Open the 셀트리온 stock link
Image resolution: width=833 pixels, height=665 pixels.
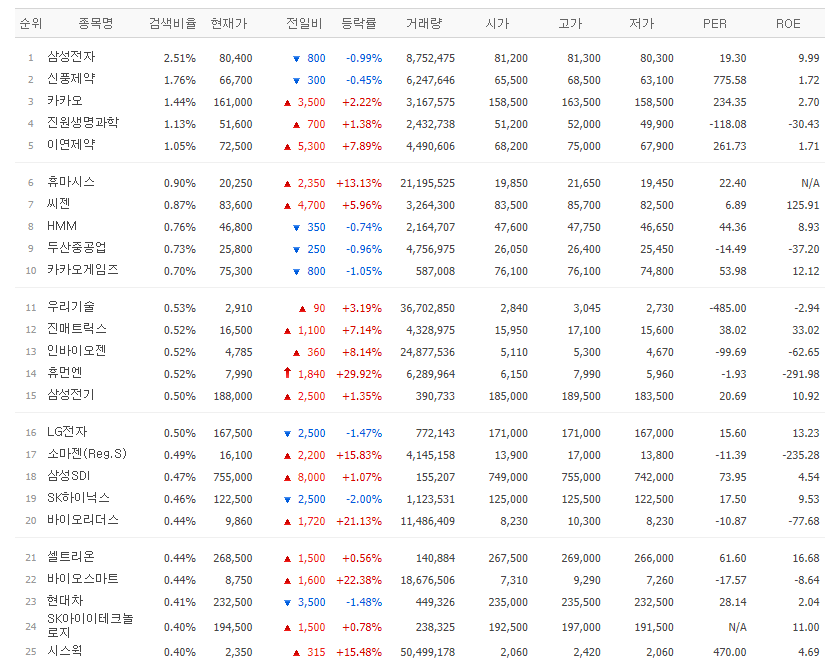71,557
